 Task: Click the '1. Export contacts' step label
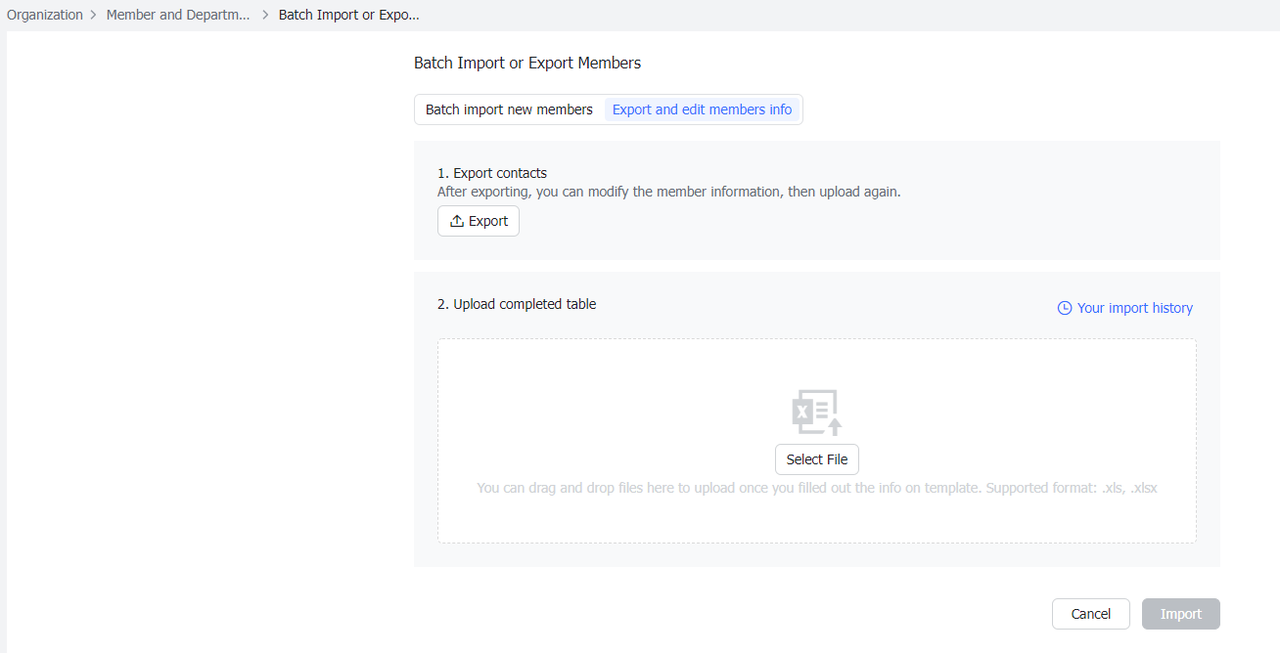(492, 173)
